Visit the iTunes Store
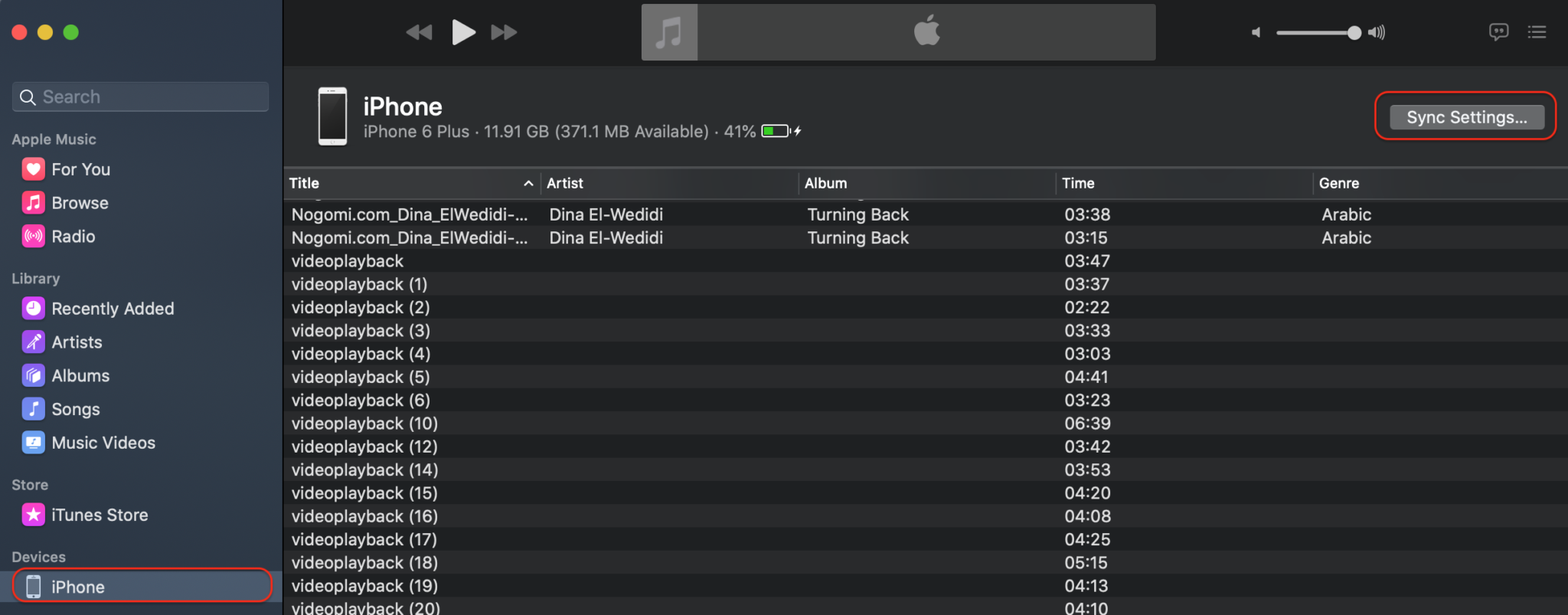 [100, 515]
